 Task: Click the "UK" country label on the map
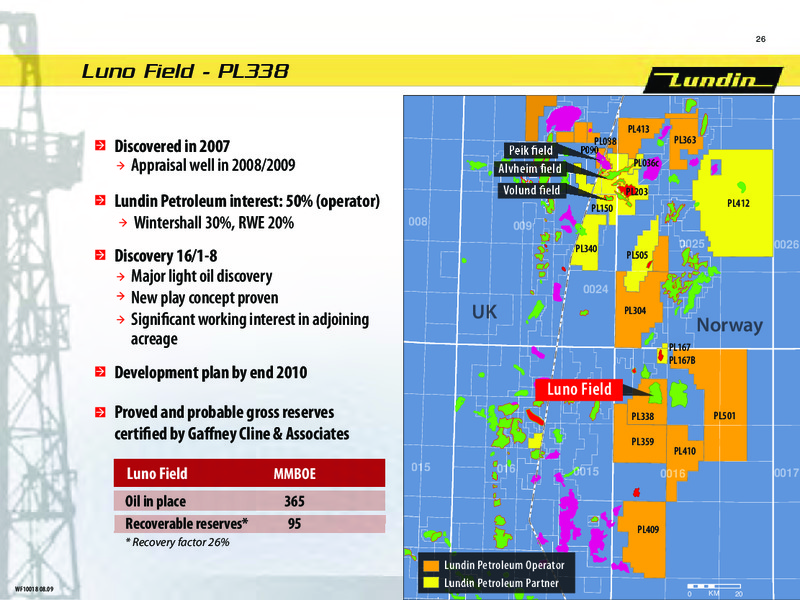tap(484, 312)
